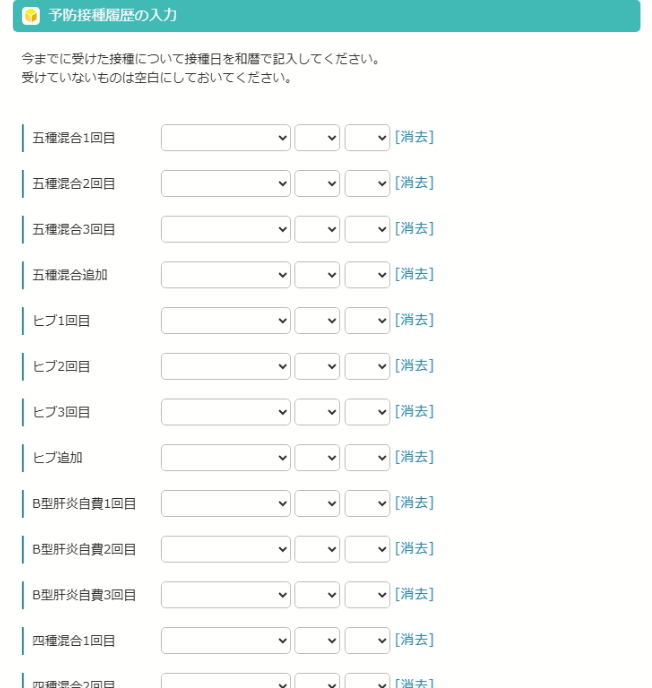The image size is (652, 688).
Task: Open era/year dropdown for B型肝炎自費1回目
Action: click(x=226, y=503)
